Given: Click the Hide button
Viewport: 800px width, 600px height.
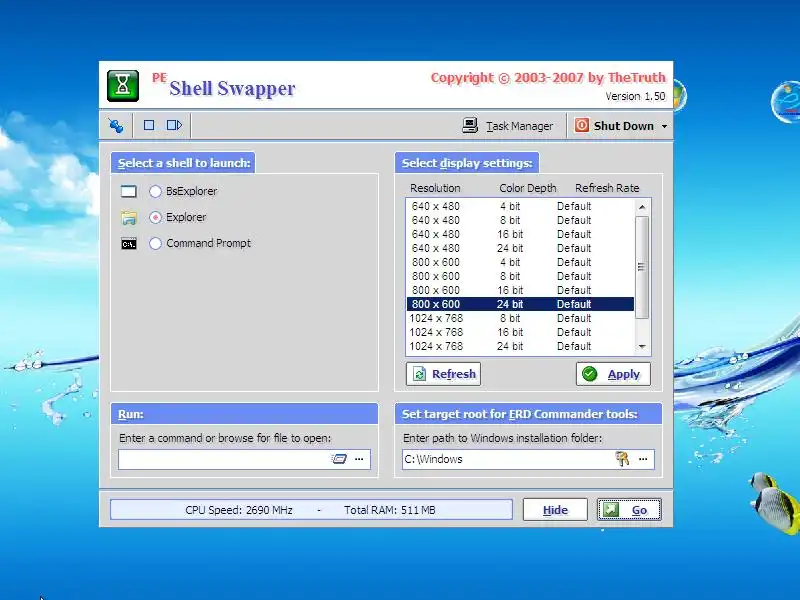Looking at the screenshot, I should point(555,510).
